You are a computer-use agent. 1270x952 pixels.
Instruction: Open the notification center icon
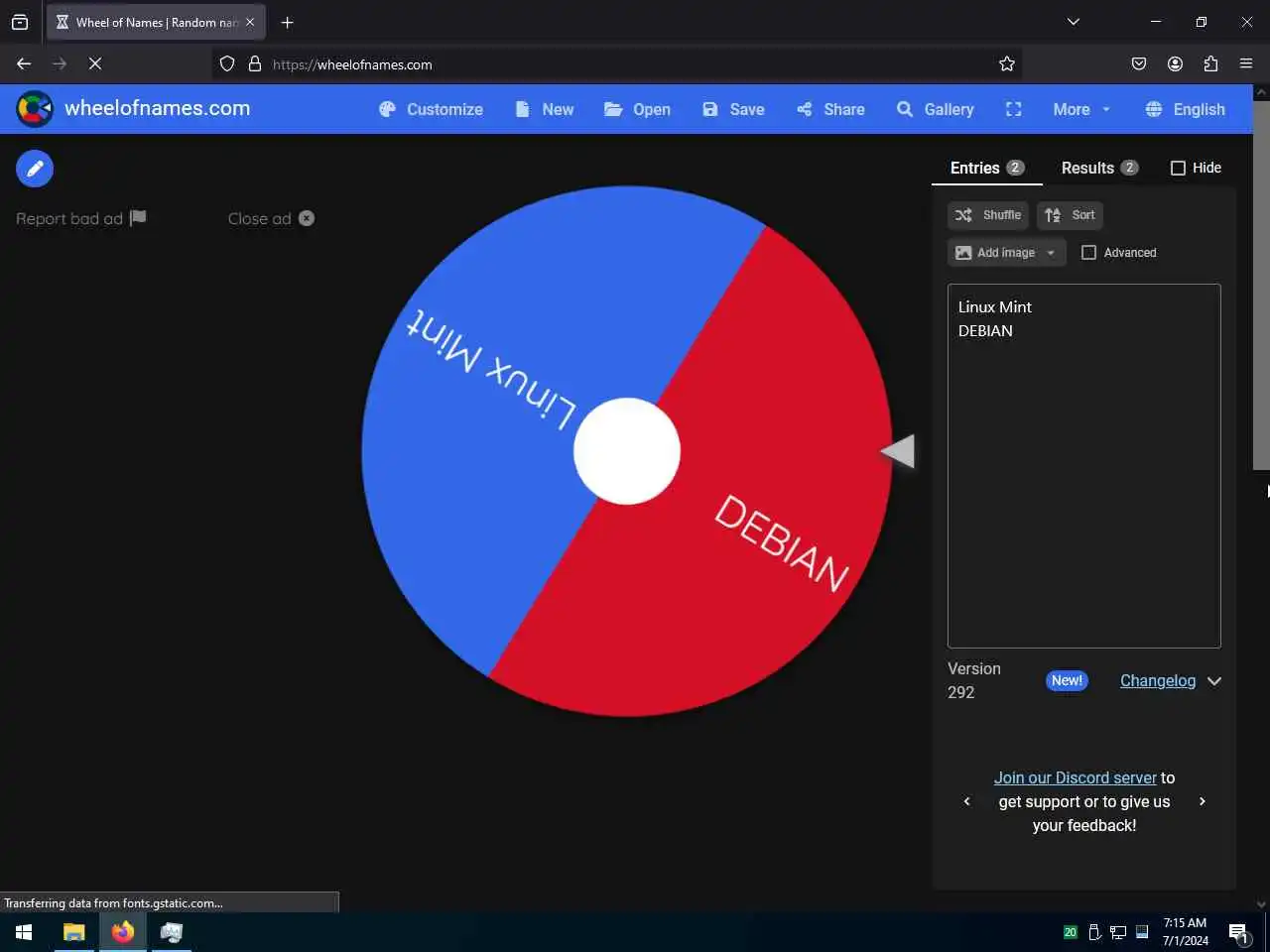click(x=1238, y=932)
